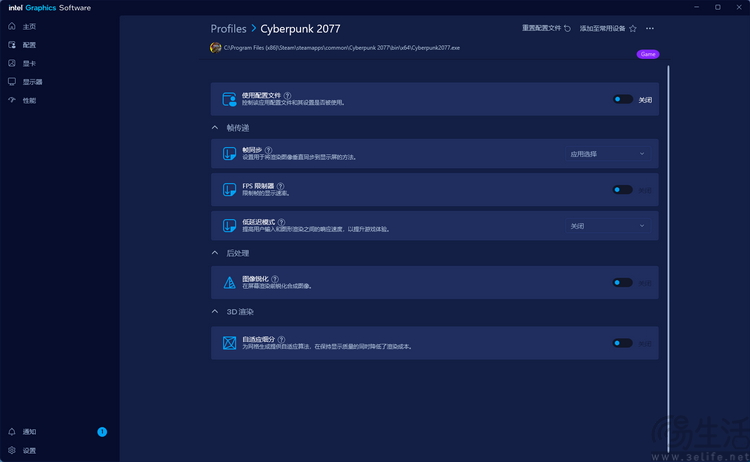Click the 自适应细分 help question mark

coord(281,340)
